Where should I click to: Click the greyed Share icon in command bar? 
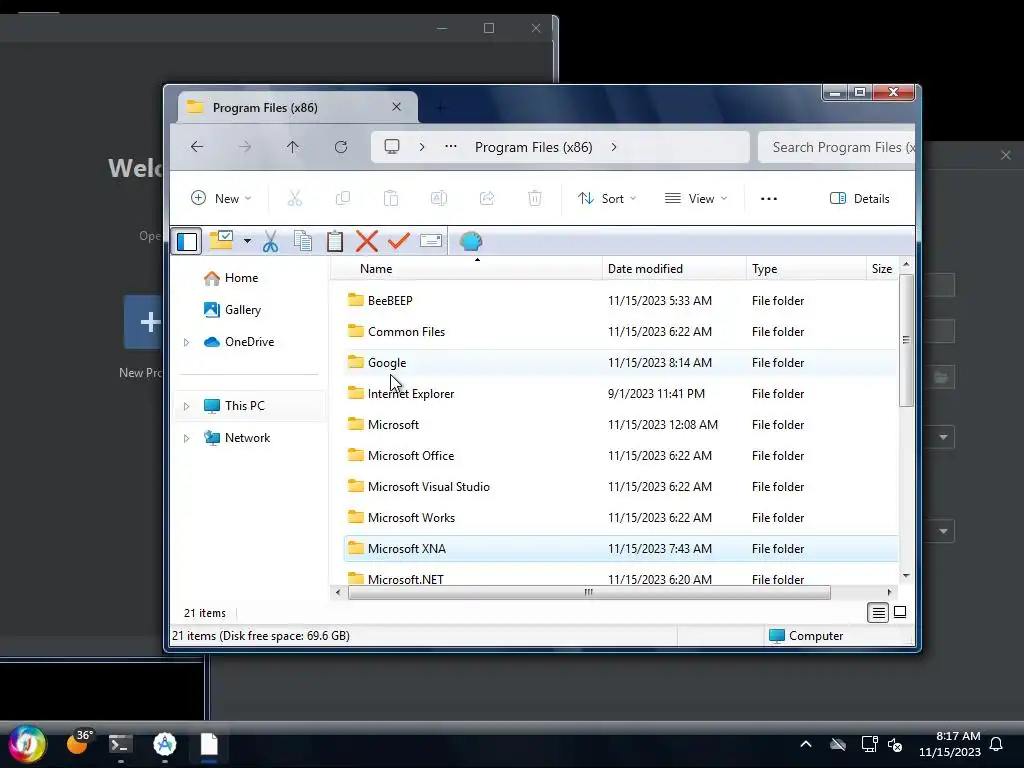[x=487, y=199]
